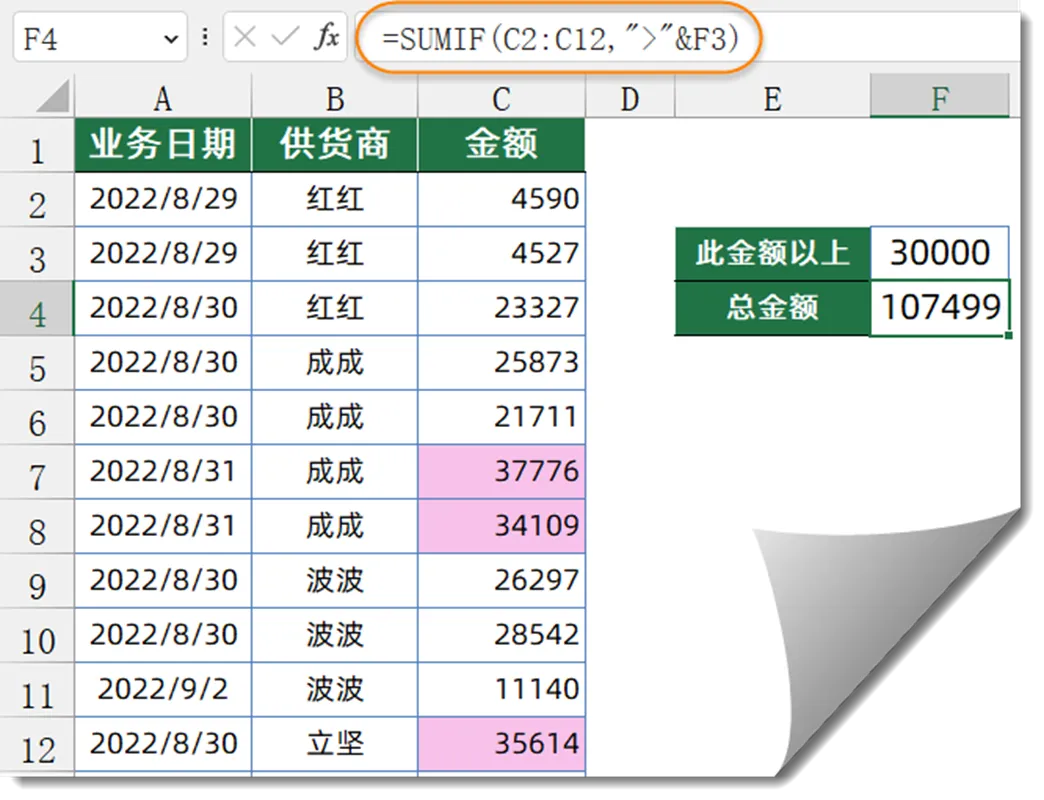Select row 3 header

click(x=37, y=254)
